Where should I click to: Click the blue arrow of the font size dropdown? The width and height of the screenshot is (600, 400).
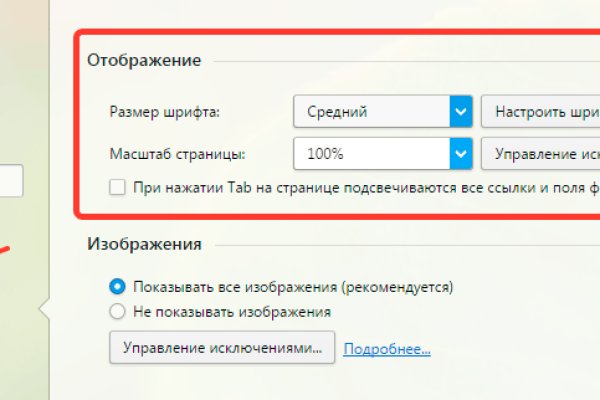tap(460, 112)
